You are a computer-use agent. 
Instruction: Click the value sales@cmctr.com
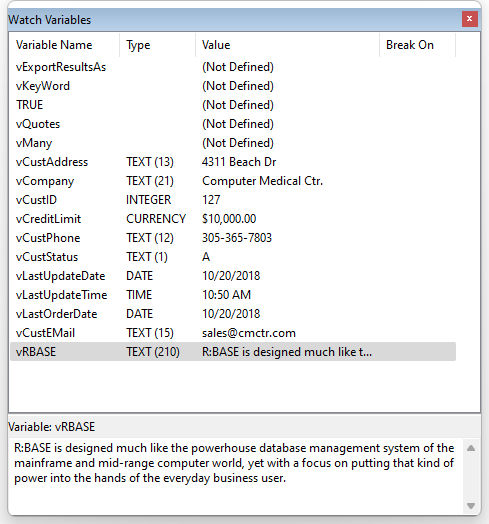249,333
